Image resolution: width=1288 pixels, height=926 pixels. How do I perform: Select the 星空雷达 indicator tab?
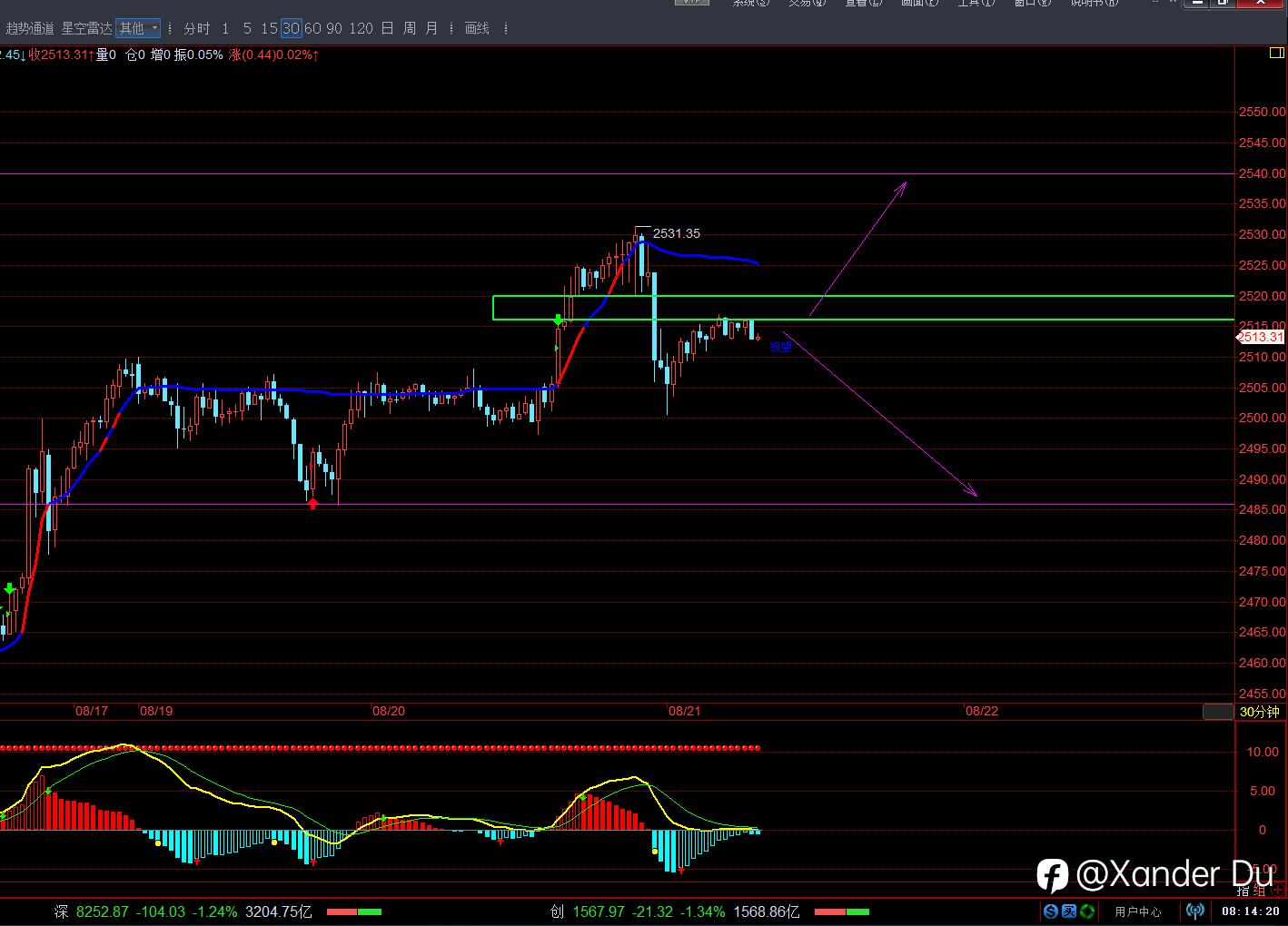click(87, 28)
